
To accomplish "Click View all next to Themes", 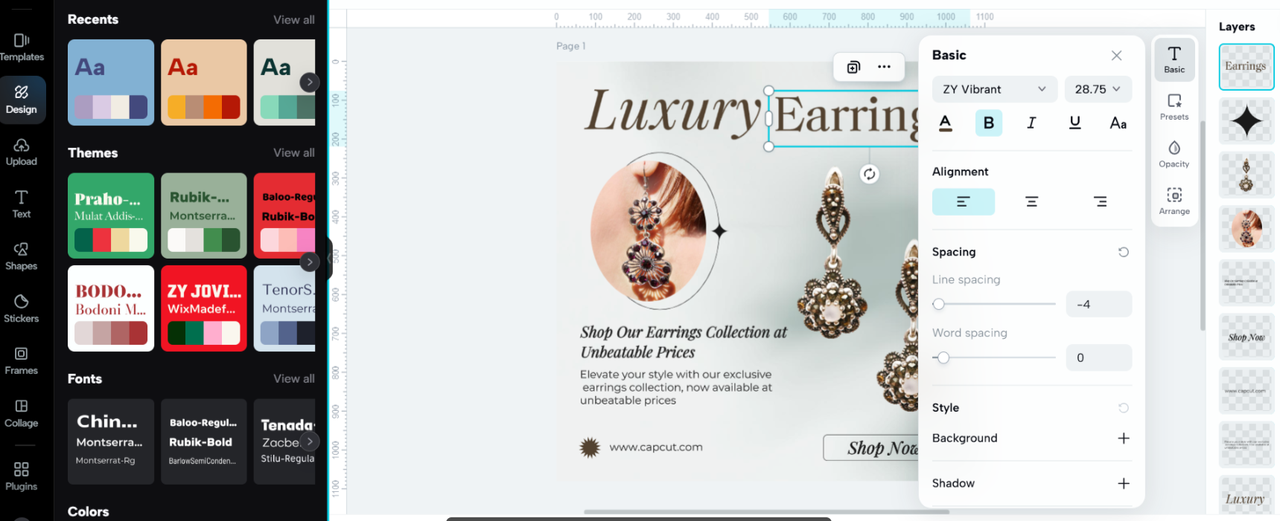I will coord(294,153).
